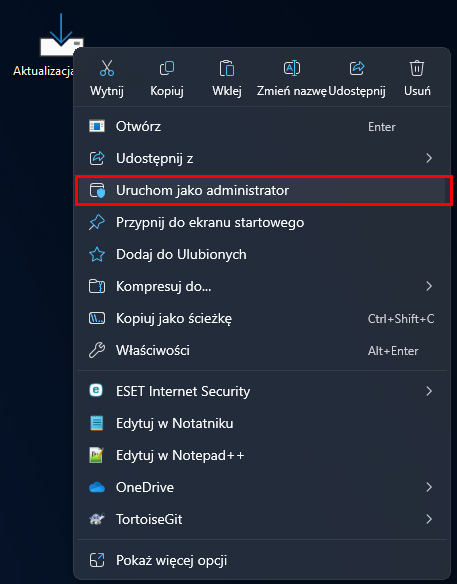This screenshot has height=584, width=457.
Task: Click the Wytnij scissors icon
Action: (107, 68)
